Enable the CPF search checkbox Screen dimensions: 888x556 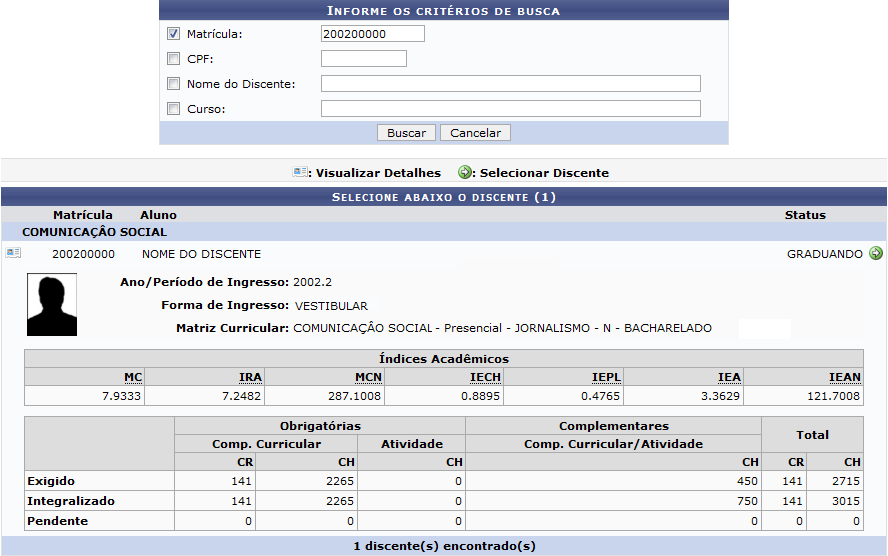pyautogui.click(x=173, y=59)
